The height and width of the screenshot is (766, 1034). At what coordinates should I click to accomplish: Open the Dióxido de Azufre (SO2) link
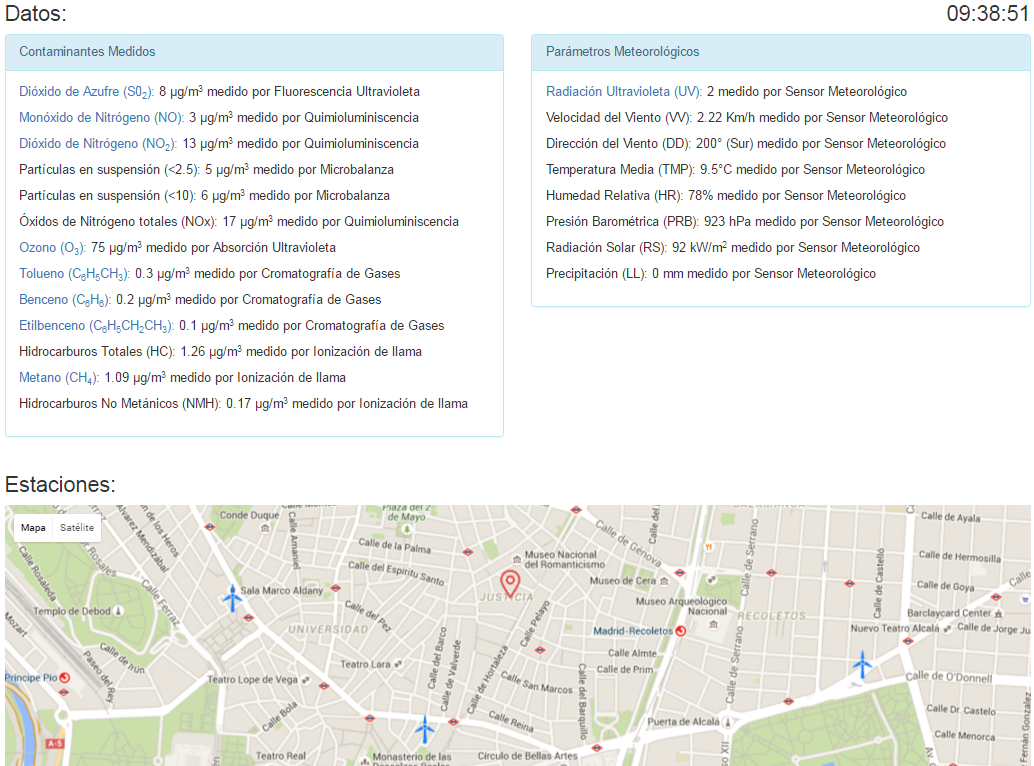pos(86,92)
